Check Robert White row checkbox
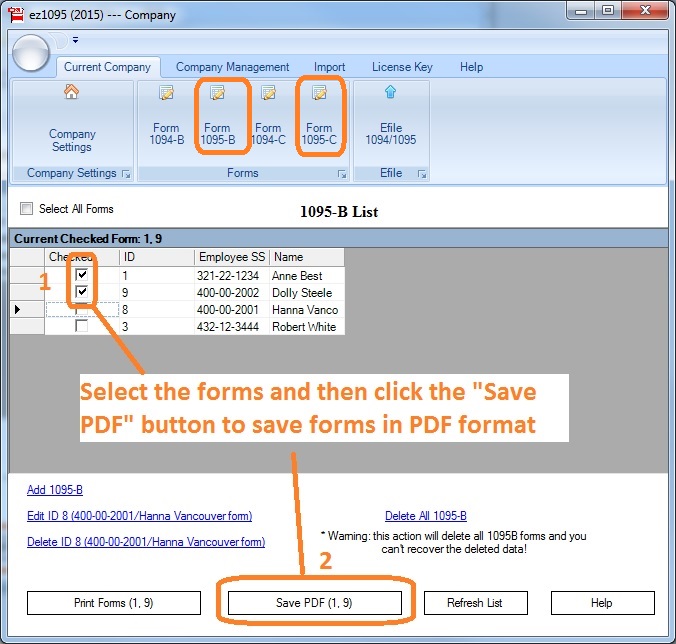The width and height of the screenshot is (676, 644). (81, 326)
